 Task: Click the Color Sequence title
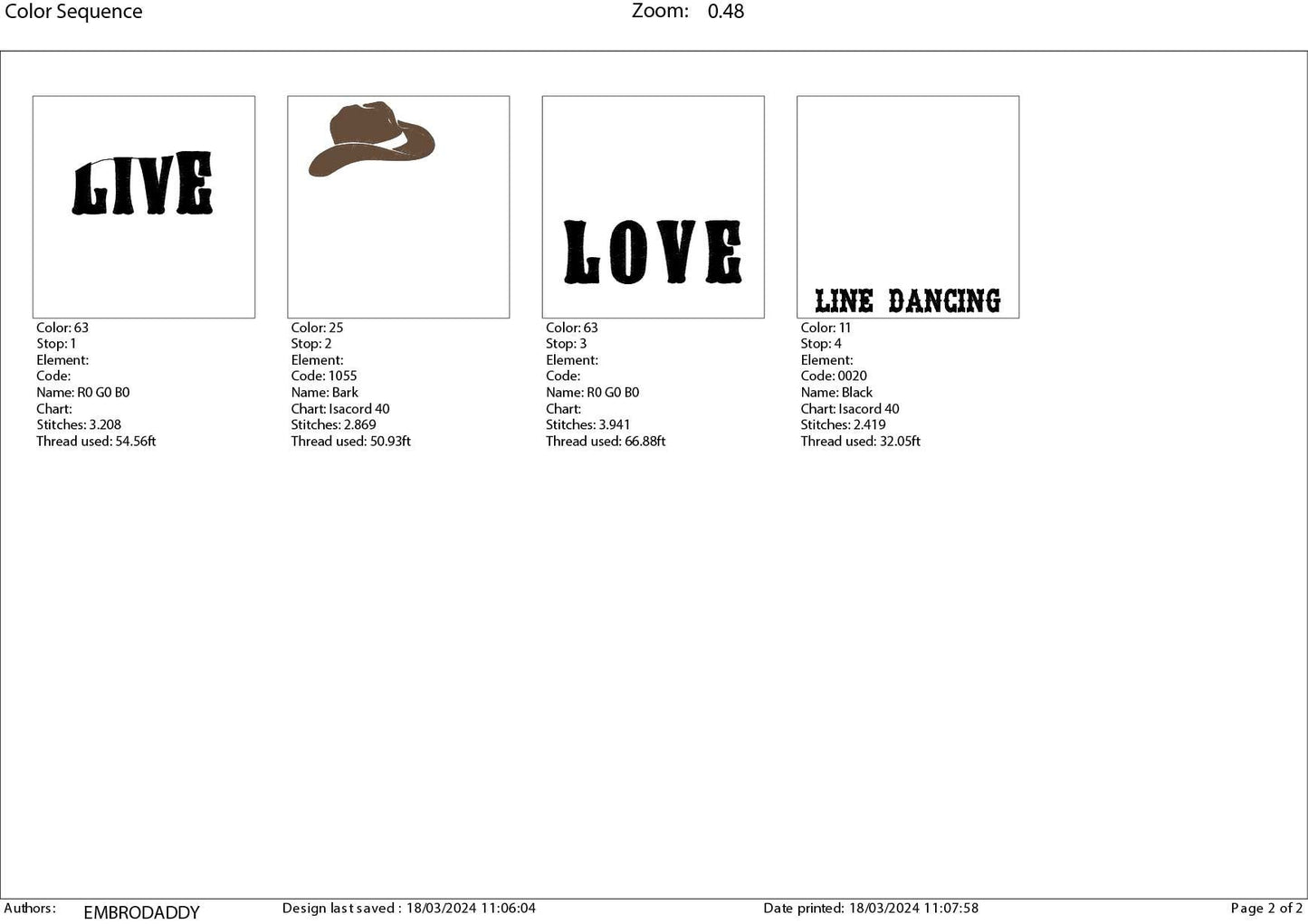(x=73, y=11)
